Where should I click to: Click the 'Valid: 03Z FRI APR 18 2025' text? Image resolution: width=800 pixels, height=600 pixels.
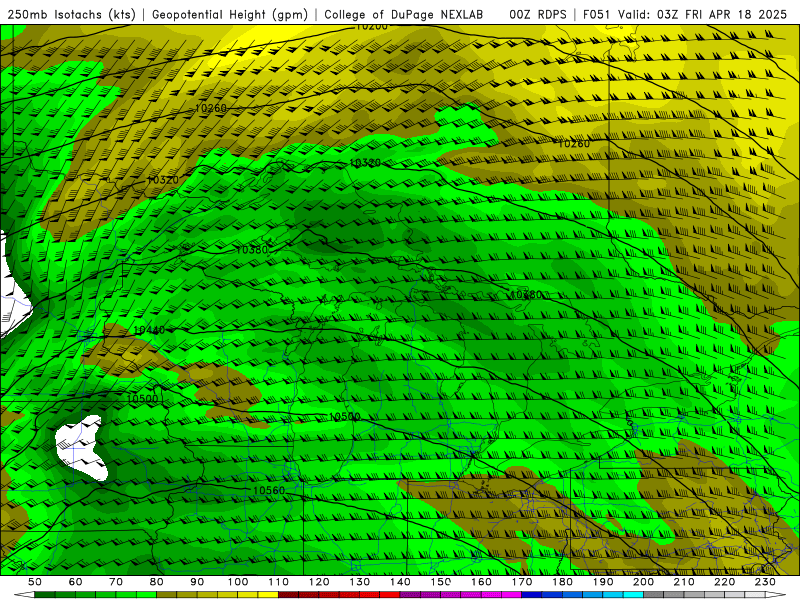tap(703, 15)
